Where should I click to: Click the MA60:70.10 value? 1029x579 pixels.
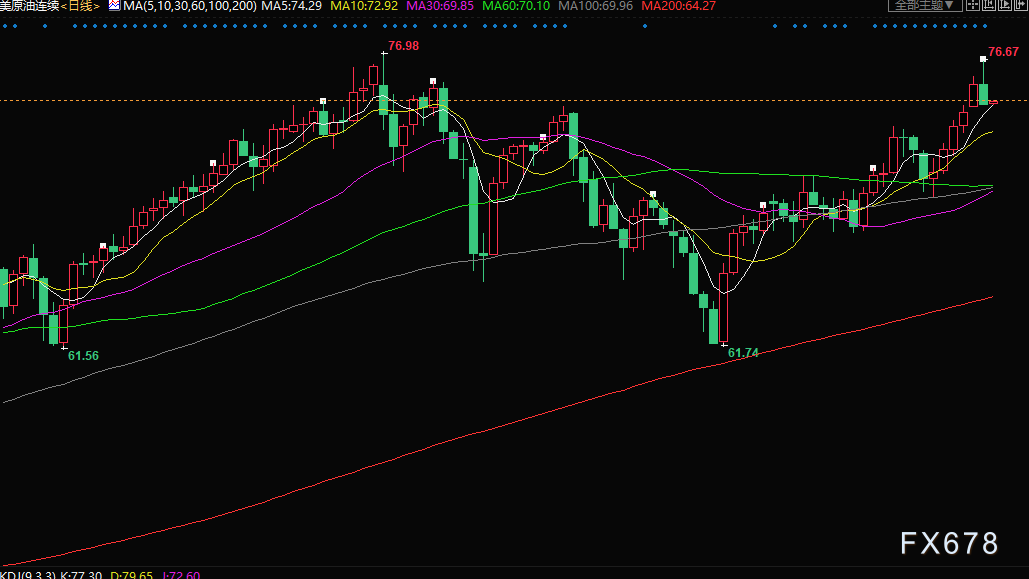(x=516, y=5)
